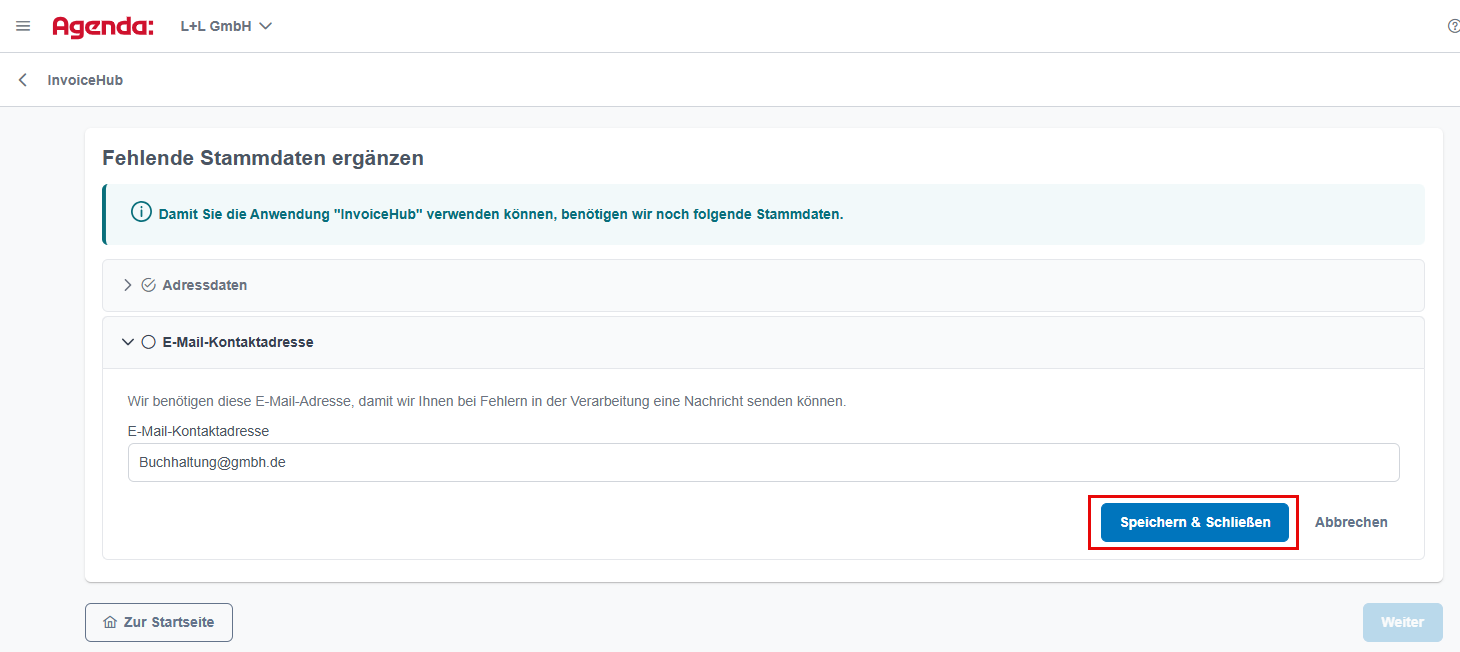Click Speichern & Schließen button

point(1195,522)
